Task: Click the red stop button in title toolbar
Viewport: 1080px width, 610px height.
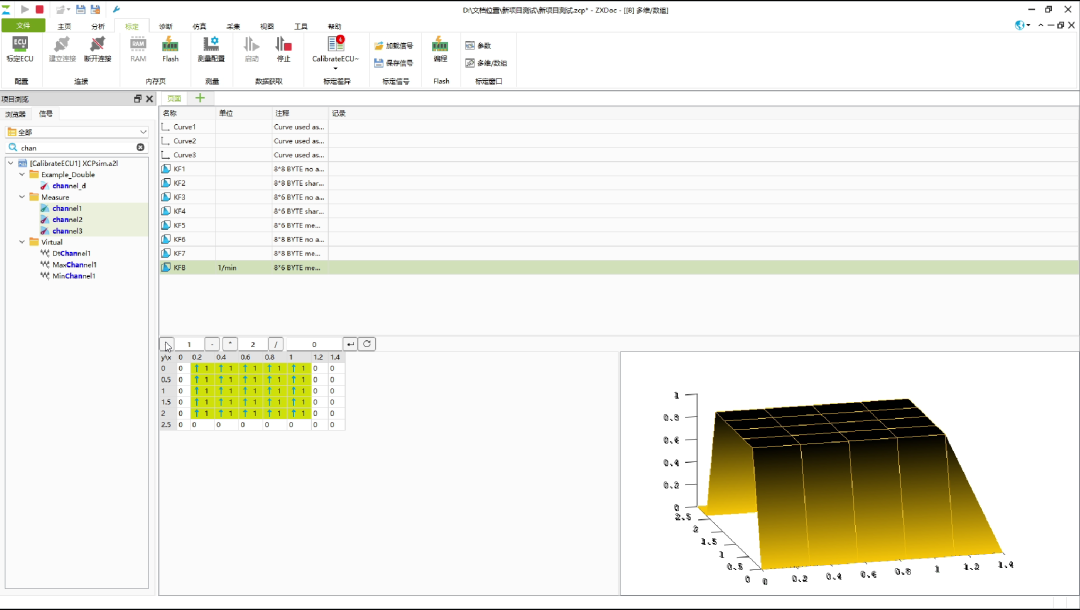Action: coord(39,10)
